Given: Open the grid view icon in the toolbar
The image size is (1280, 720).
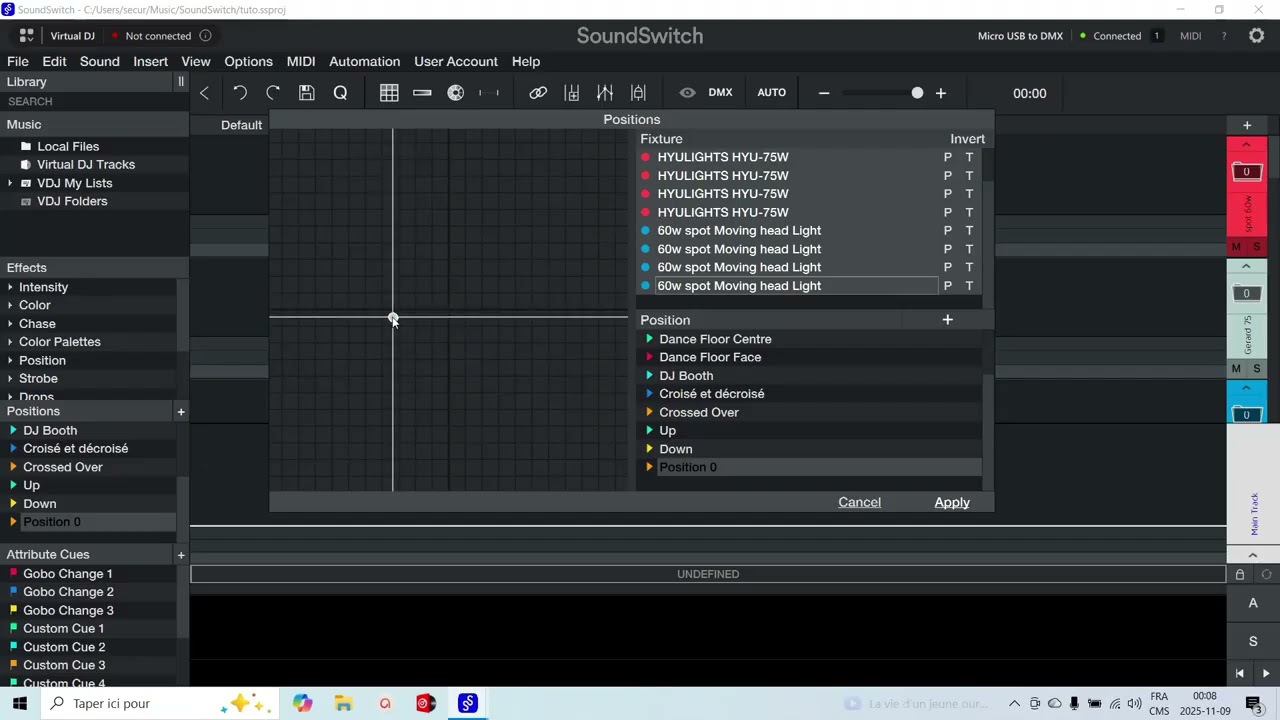Looking at the screenshot, I should point(389,93).
